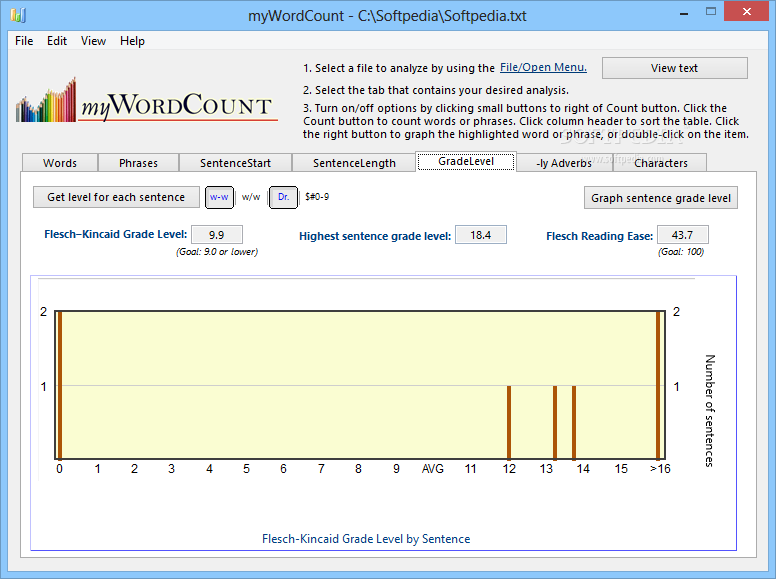
Task: Select the GradeLevel tab
Action: click(x=466, y=161)
